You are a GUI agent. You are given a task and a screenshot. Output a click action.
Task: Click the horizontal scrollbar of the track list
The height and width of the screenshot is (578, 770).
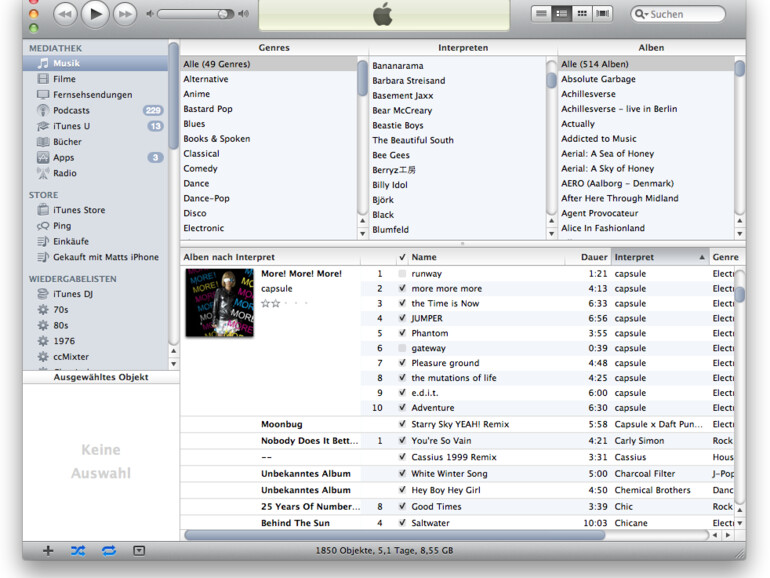coord(395,535)
